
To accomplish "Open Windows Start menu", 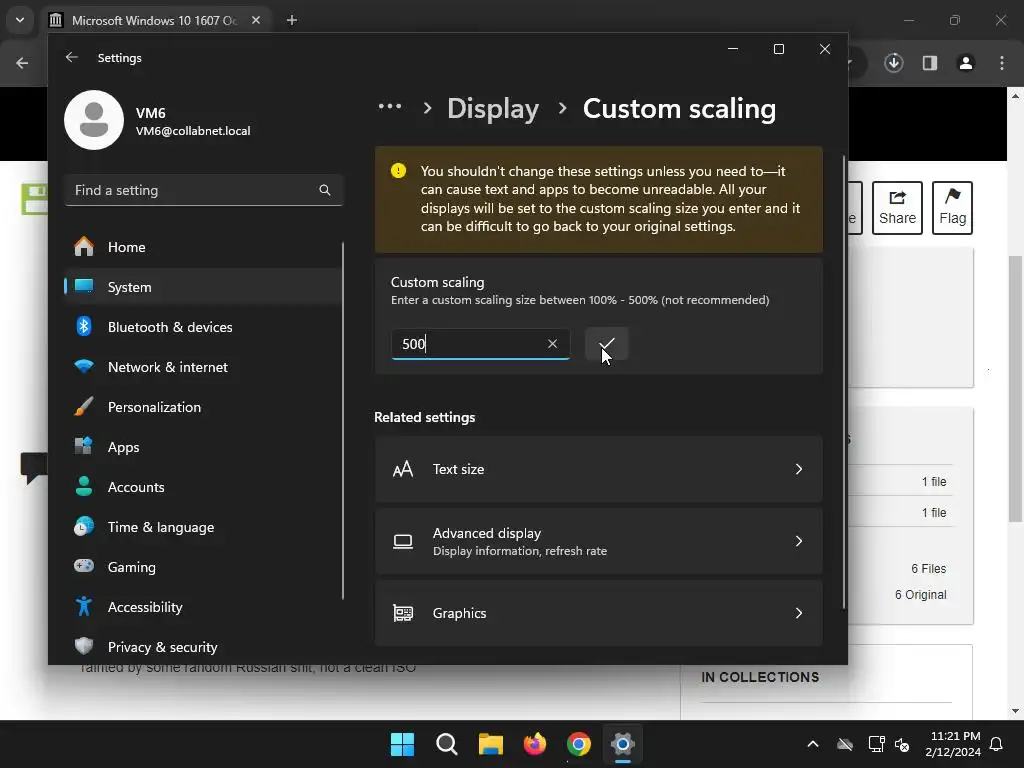I will (402, 744).
